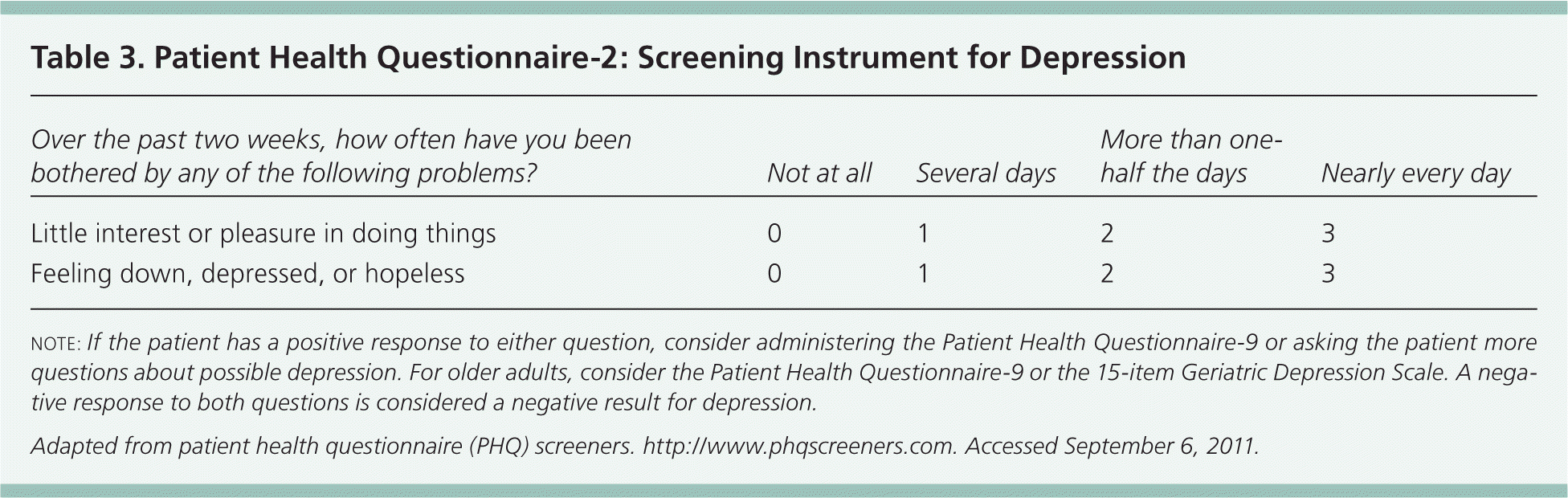Select score 1 for little interest or pleasure
The width and height of the screenshot is (1568, 498).
[x=924, y=234]
